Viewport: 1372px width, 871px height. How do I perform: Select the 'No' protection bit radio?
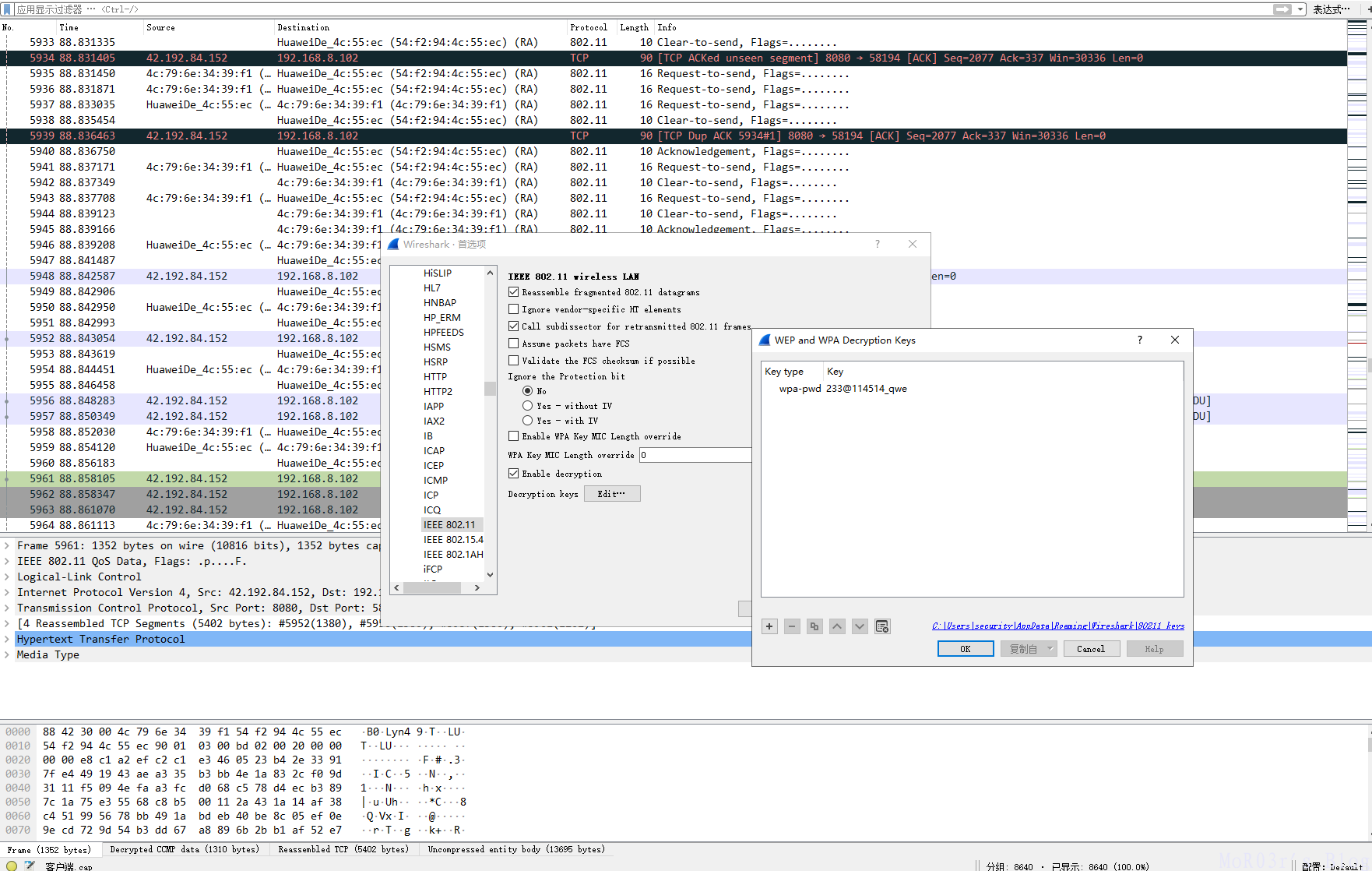click(x=527, y=391)
